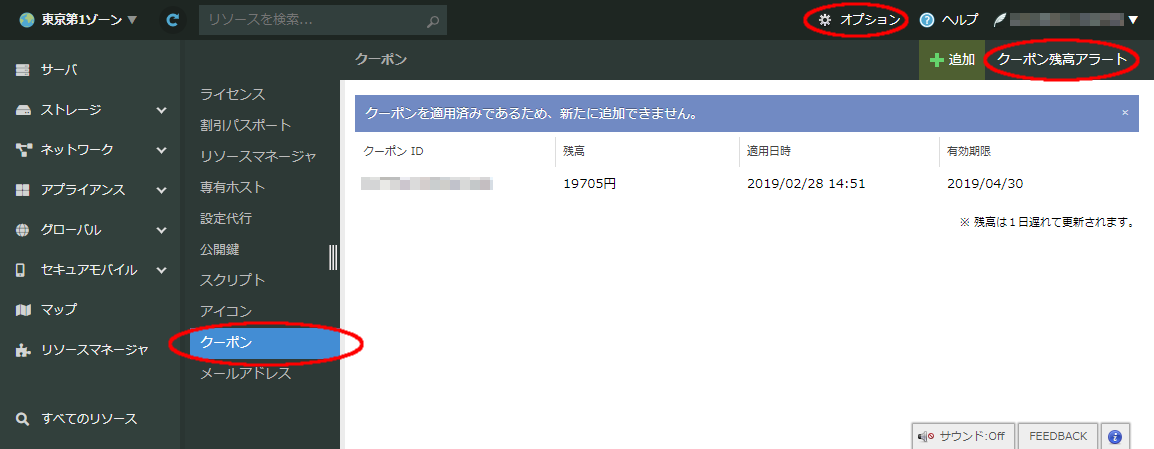Click the sidebar resize handle
Viewport: 1154px width, 449px height.
(333, 257)
